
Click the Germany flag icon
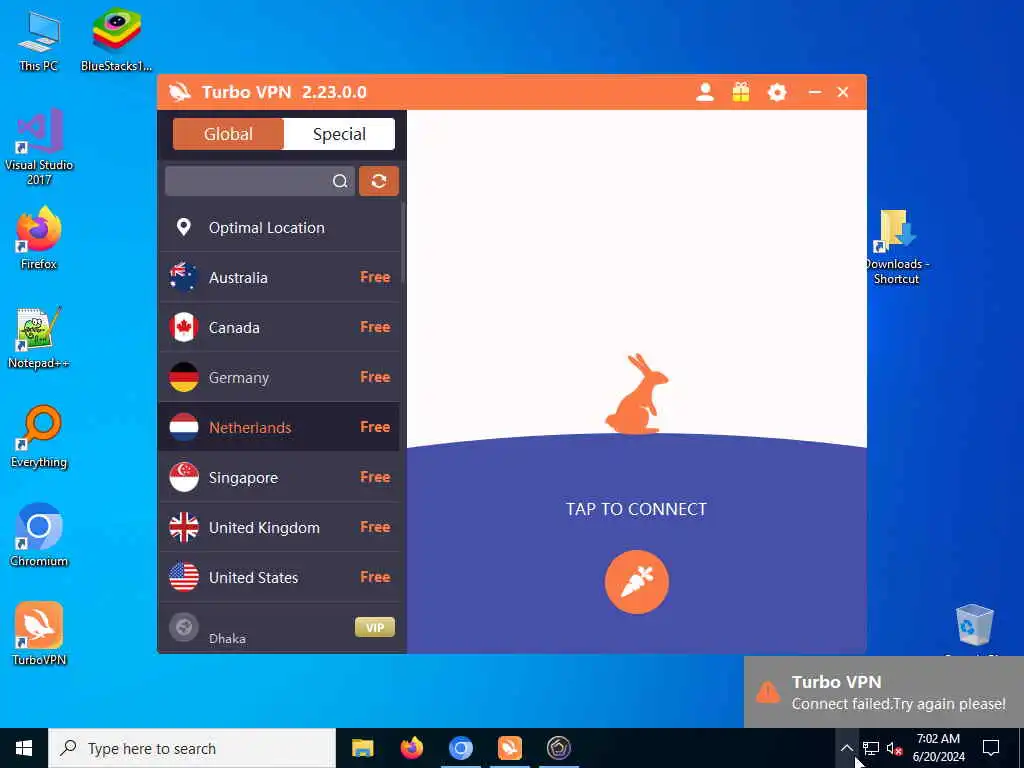click(x=184, y=377)
